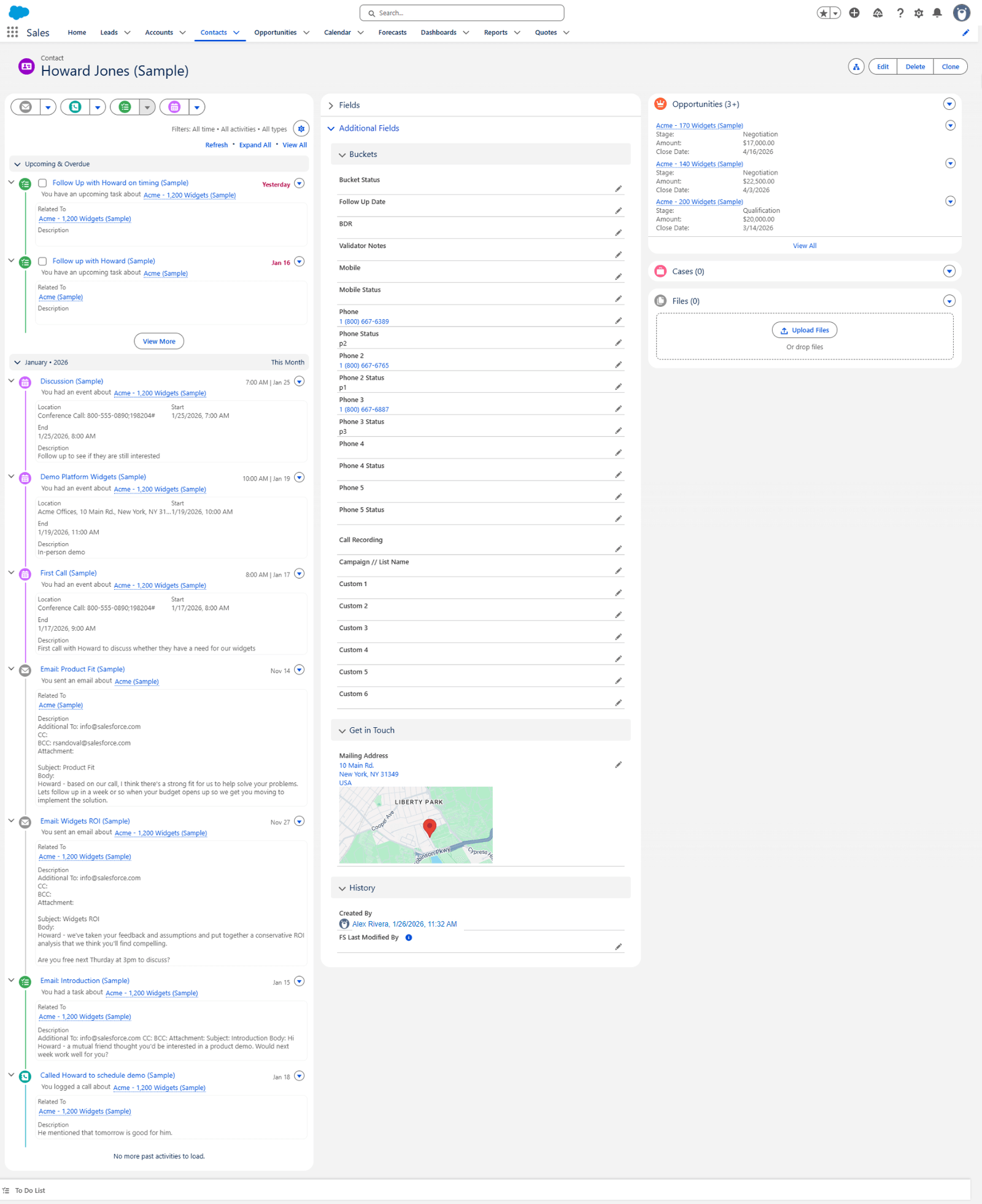
Task: Open the App Launcher grid icon
Action: 12,32
